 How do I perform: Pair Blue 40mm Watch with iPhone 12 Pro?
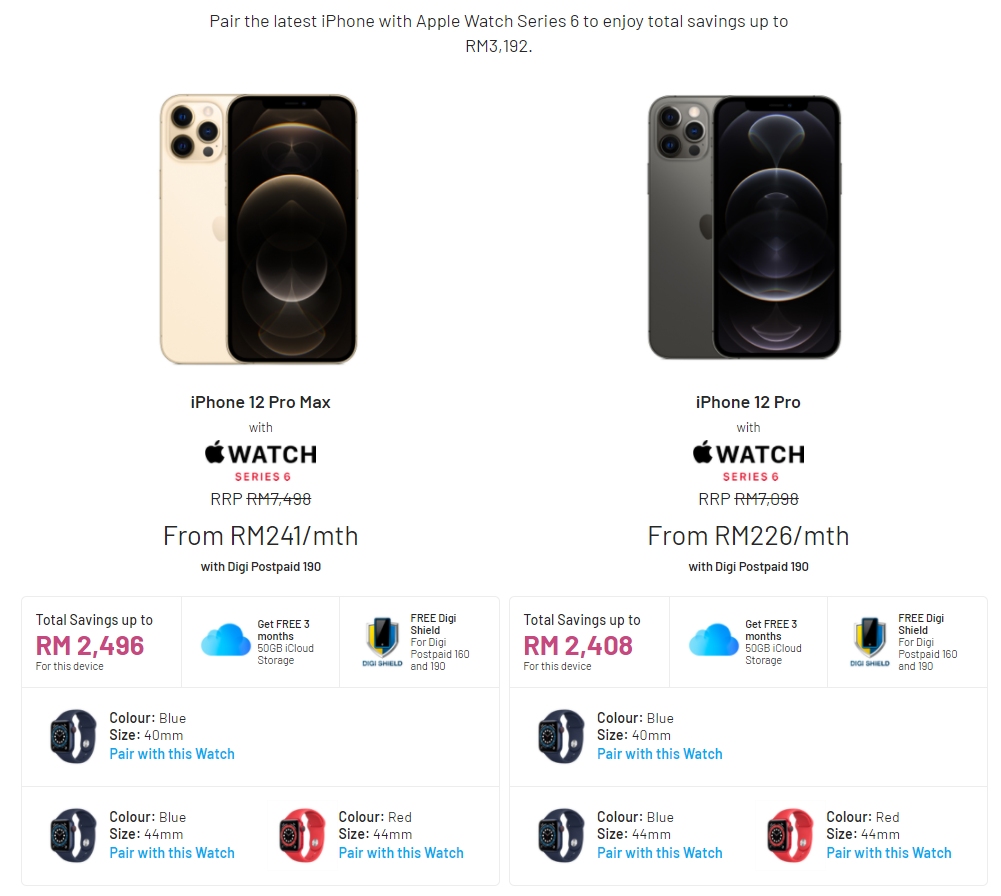point(660,754)
